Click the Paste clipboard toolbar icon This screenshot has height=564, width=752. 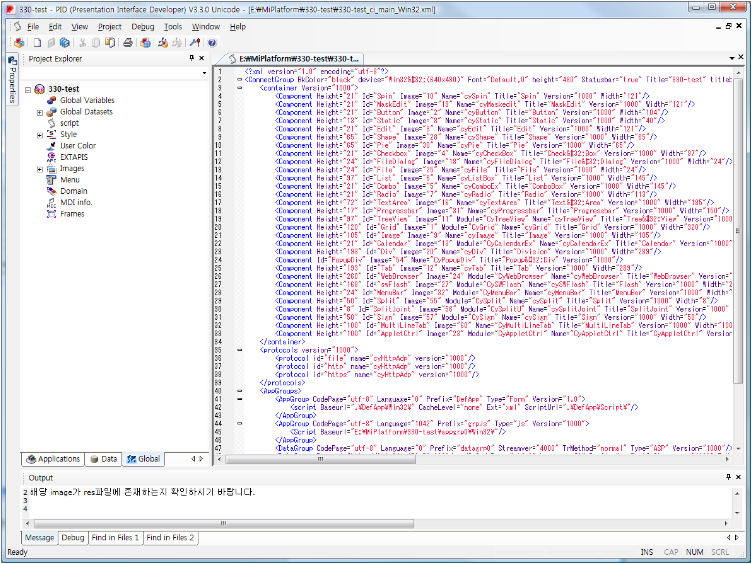pyautogui.click(x=109, y=43)
